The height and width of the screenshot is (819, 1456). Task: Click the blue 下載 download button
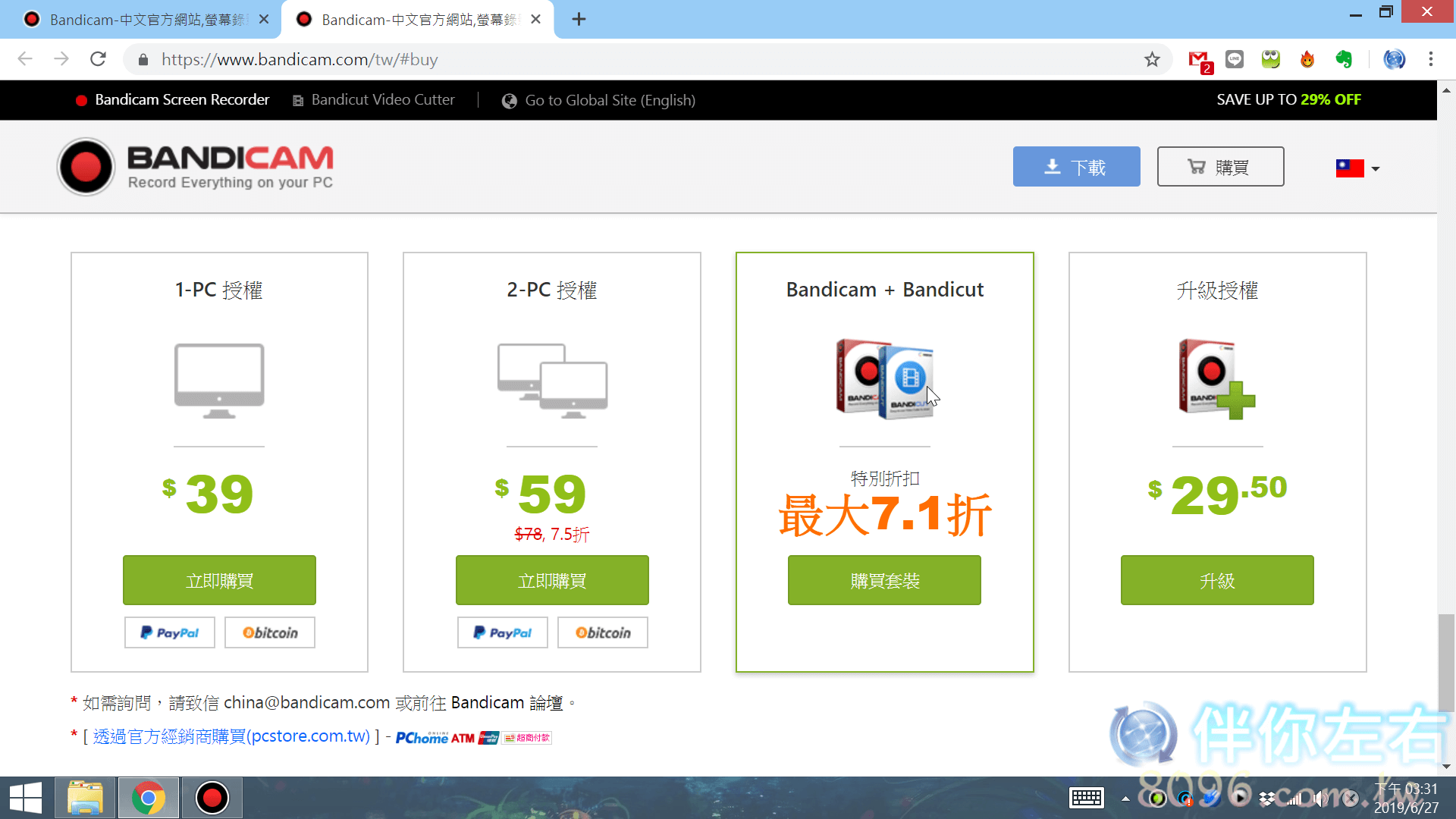point(1076,166)
